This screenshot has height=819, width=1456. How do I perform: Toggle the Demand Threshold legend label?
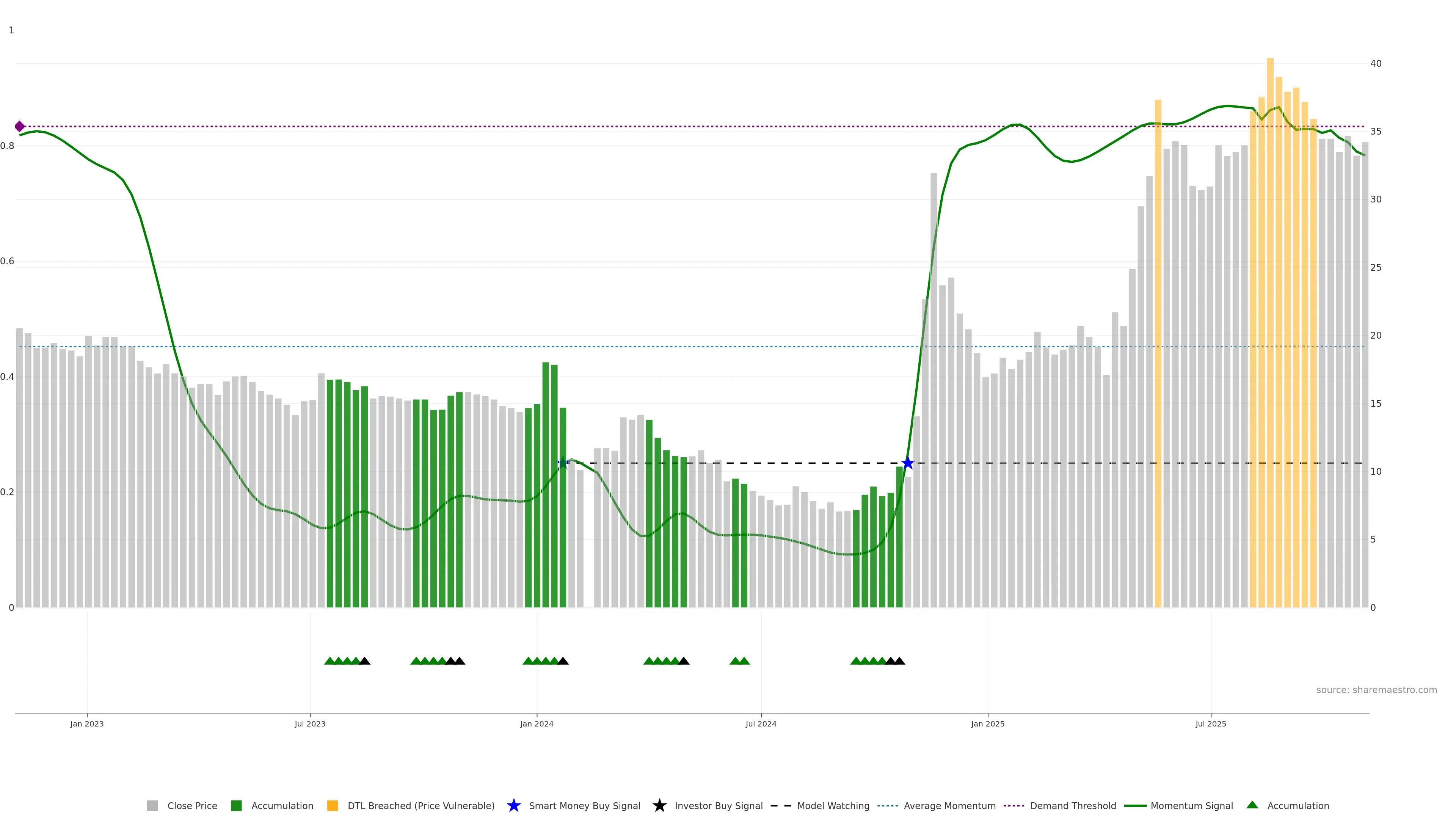click(1073, 805)
